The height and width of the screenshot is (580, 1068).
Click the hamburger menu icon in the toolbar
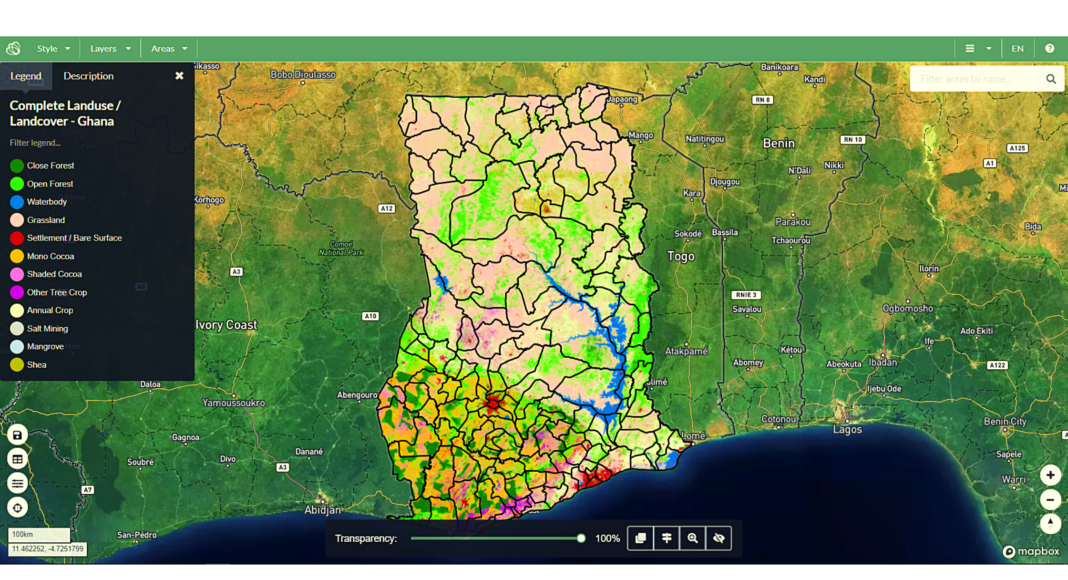970,48
